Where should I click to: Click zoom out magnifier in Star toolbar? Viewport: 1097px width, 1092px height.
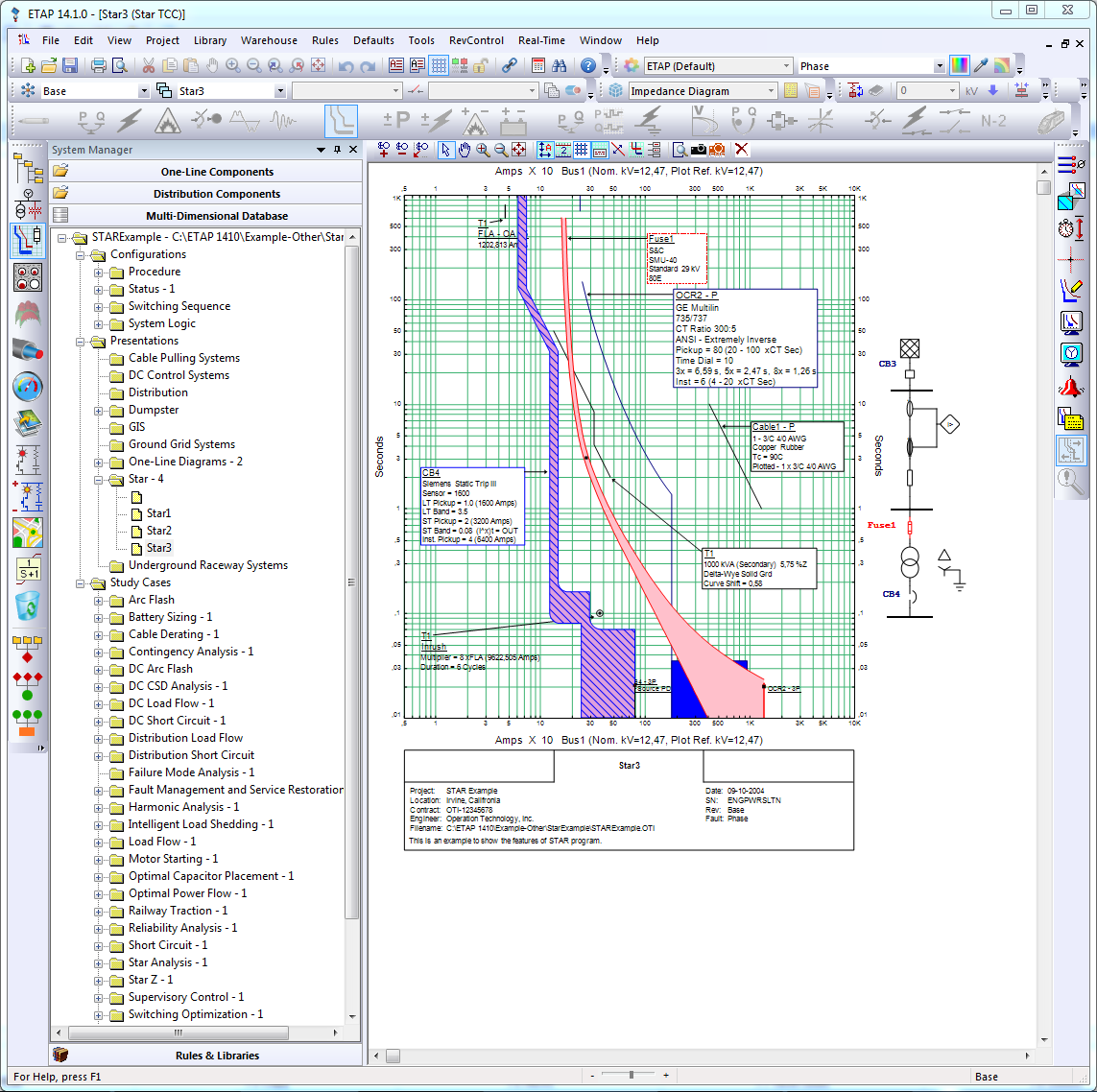coord(501,149)
